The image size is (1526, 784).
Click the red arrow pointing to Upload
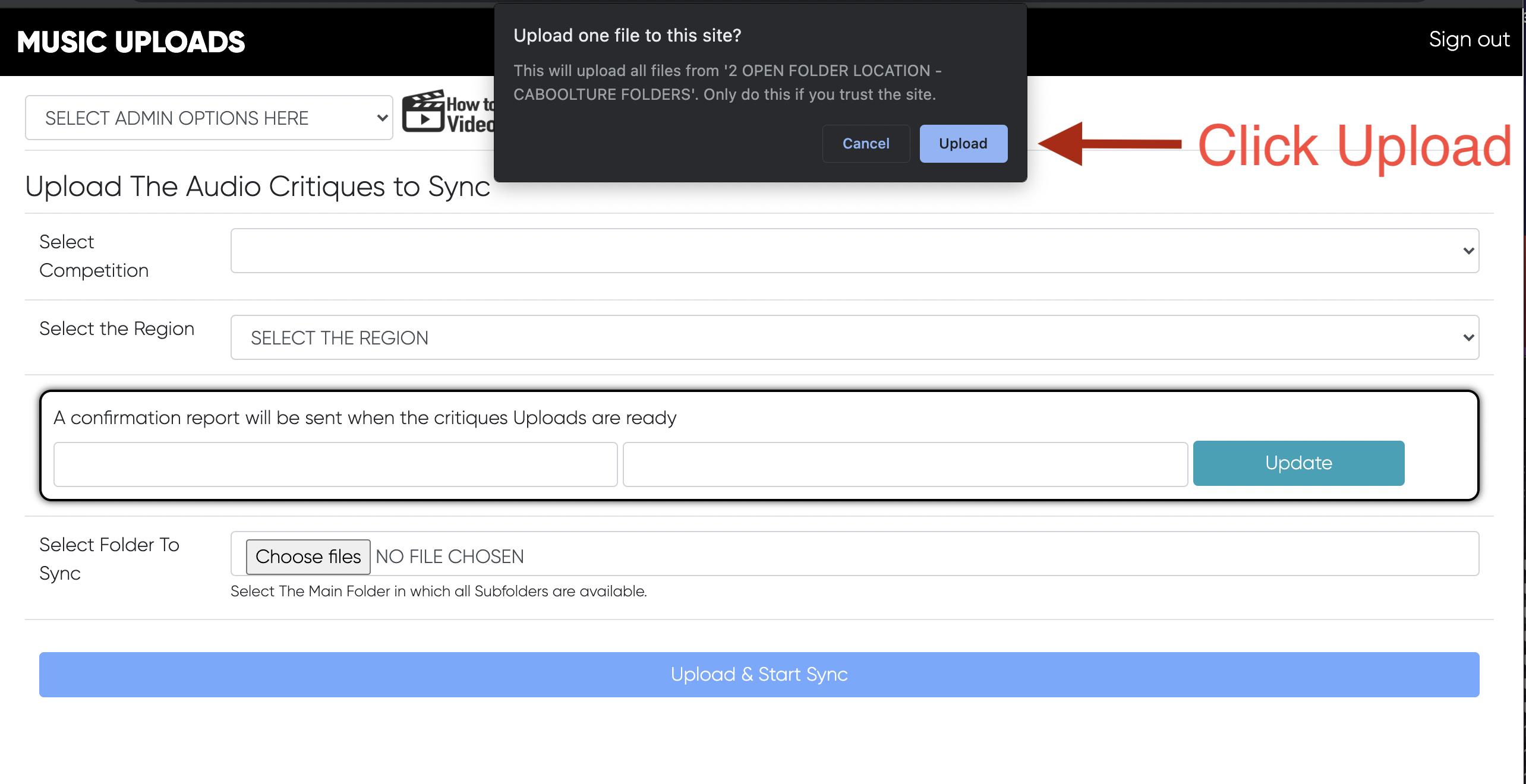point(1109,144)
